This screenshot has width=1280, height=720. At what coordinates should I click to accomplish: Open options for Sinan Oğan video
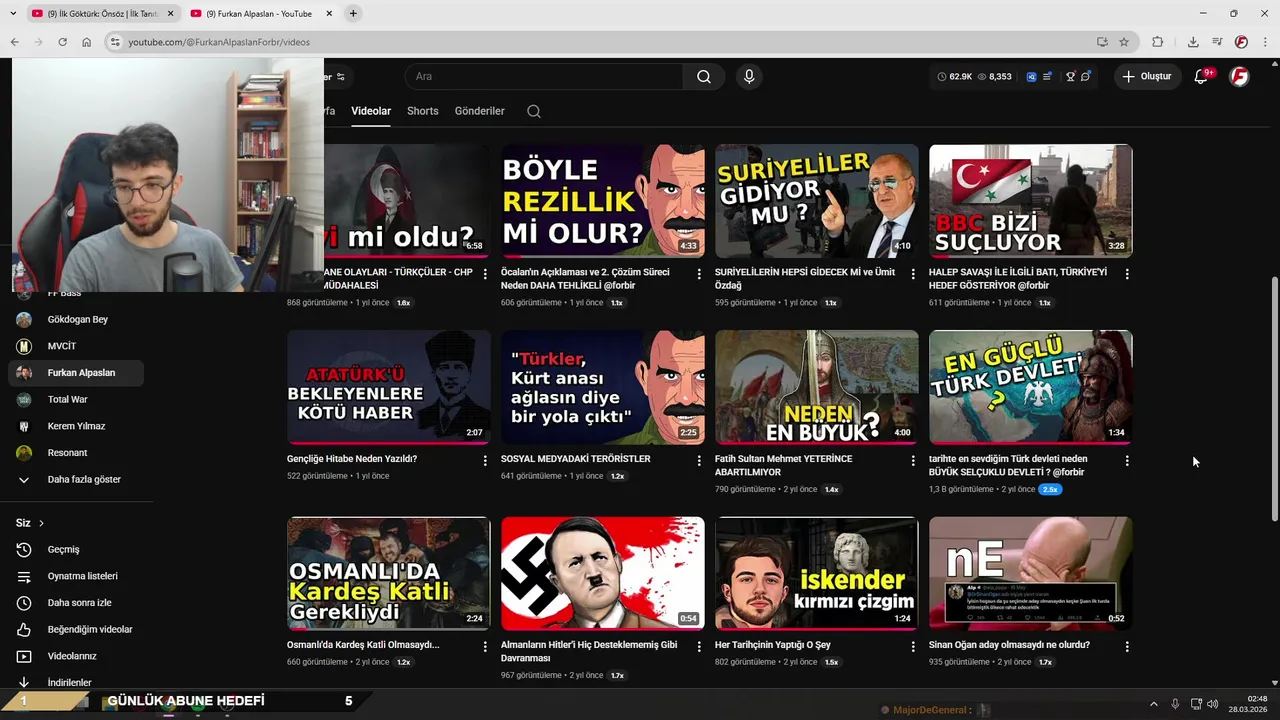pos(1127,647)
